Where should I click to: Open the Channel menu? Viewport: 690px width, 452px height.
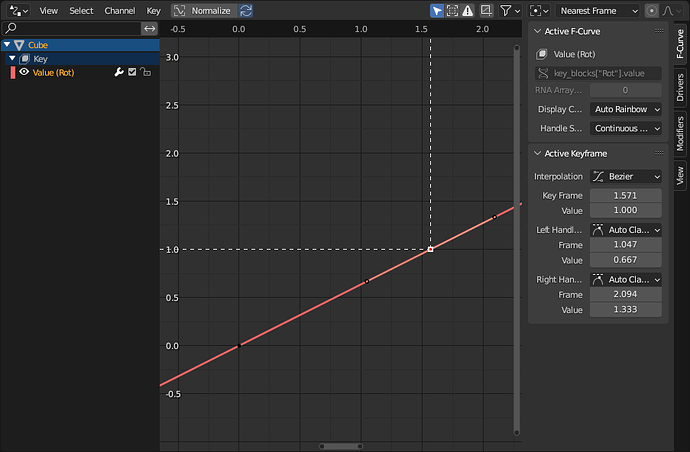(x=120, y=11)
